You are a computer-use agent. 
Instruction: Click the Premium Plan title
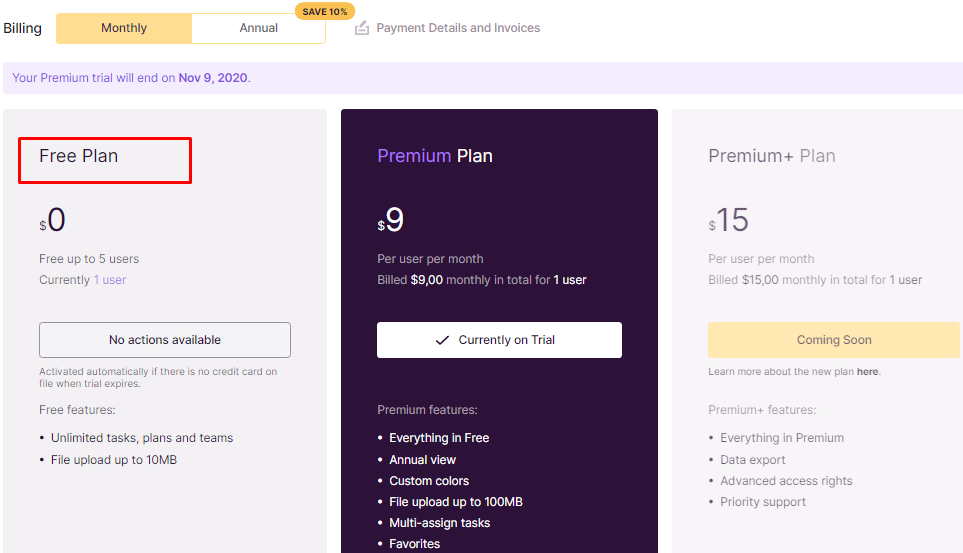pyautogui.click(x=435, y=156)
